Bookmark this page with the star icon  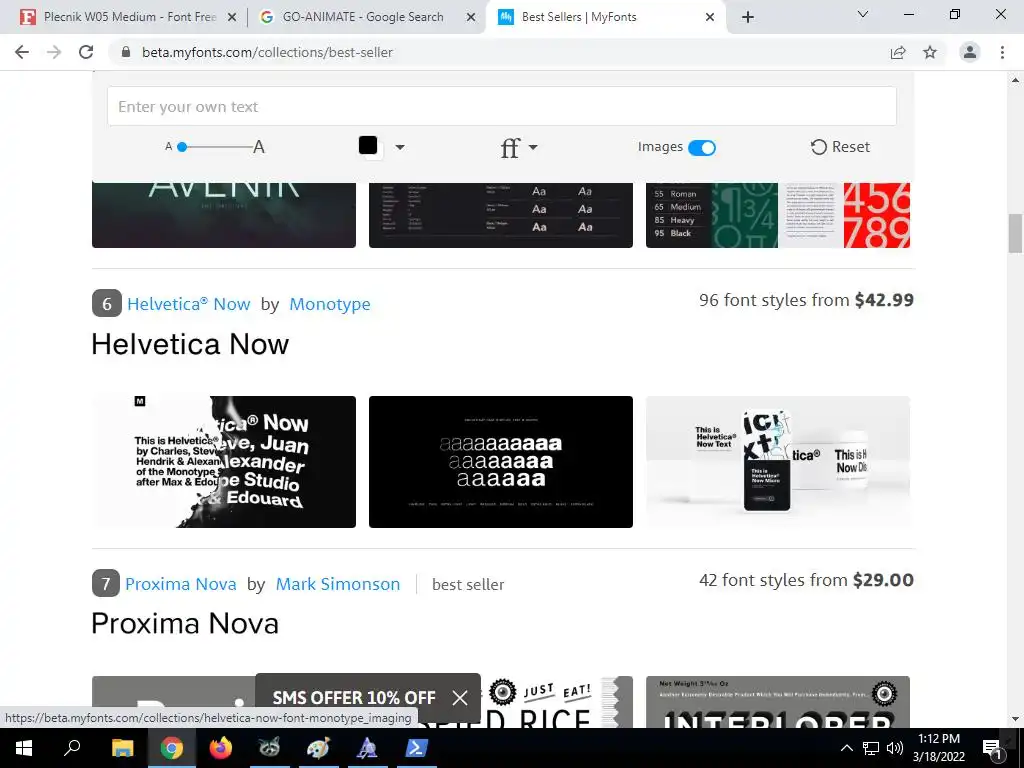[930, 52]
